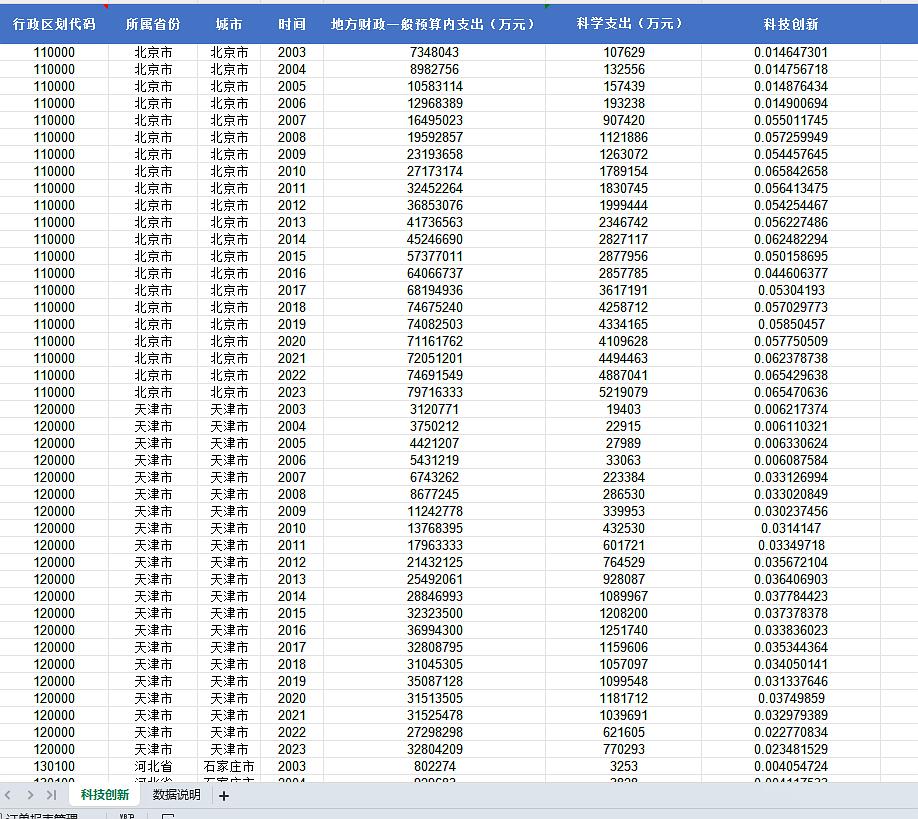Select the cell showing 1830745
Screen dimensions: 918x819
[624, 188]
